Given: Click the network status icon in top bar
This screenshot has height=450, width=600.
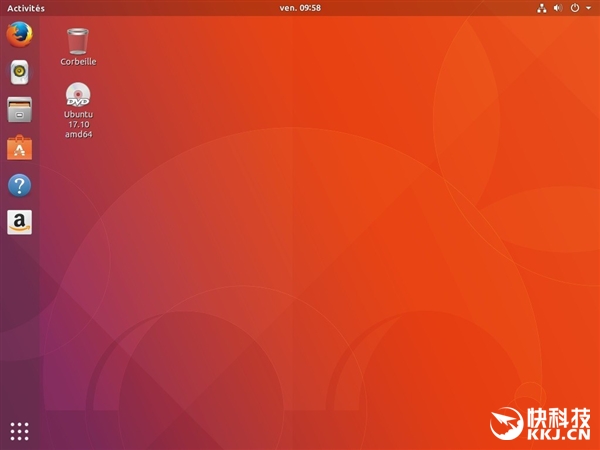Looking at the screenshot, I should click(541, 8).
